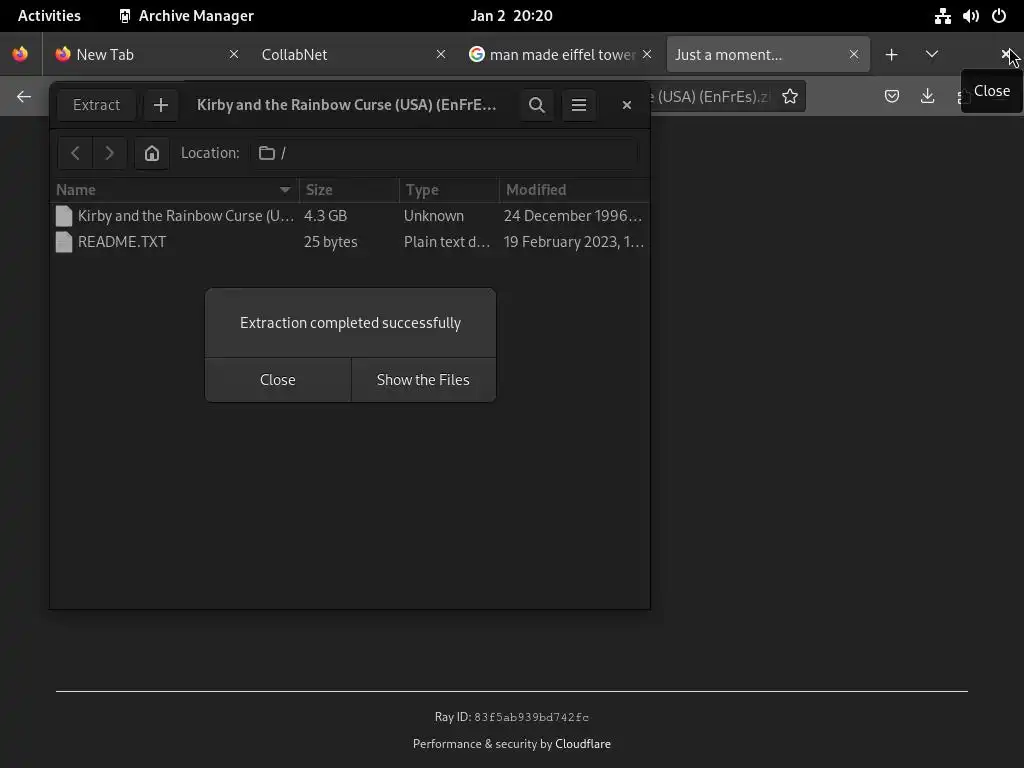
Task: Click the 24 December 1996 modified cell
Action: coord(573,216)
